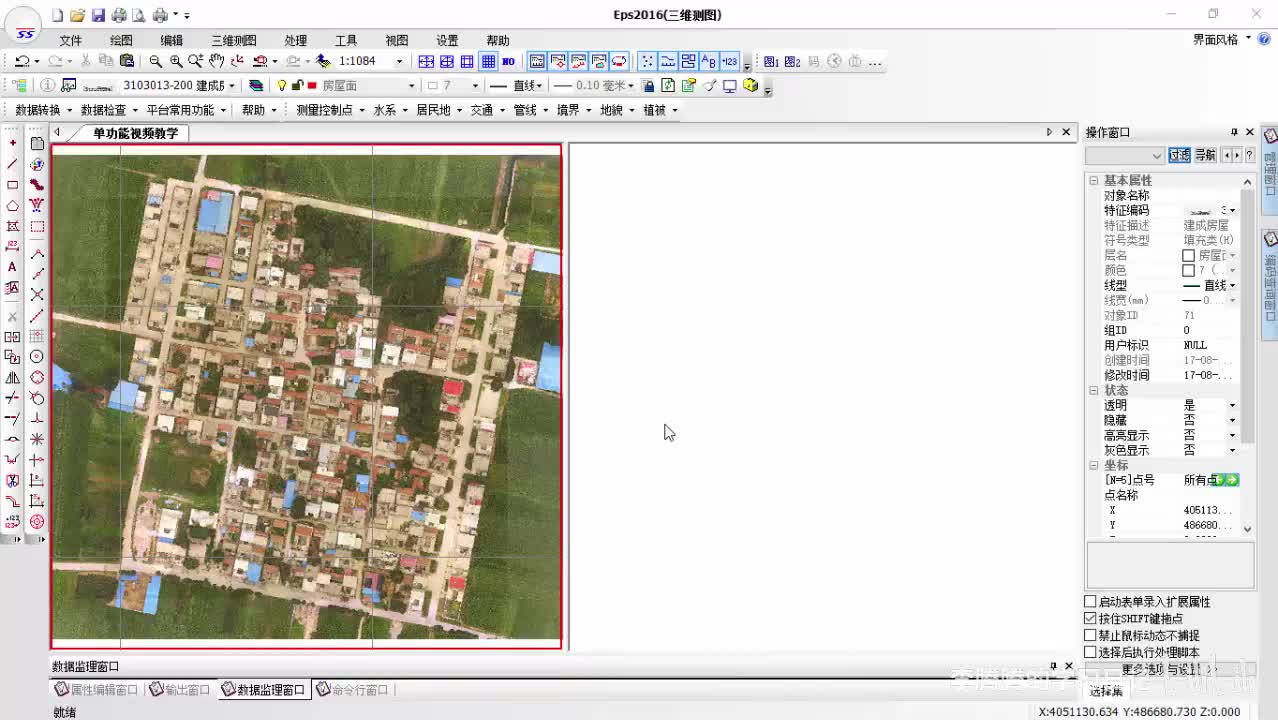Enable 启动表单录入扩展属性 checkbox
Screen dimensions: 1278x720
tap(1091, 602)
